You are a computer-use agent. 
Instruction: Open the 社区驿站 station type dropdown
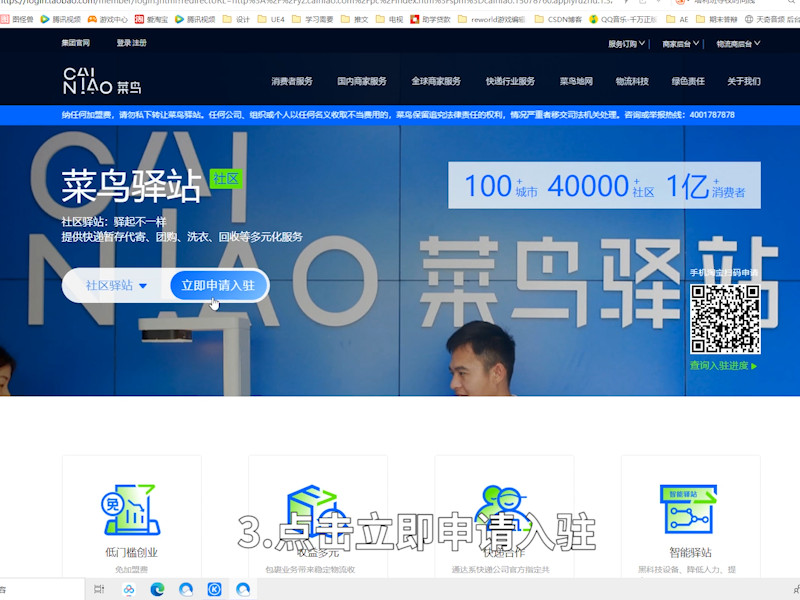tap(116, 285)
